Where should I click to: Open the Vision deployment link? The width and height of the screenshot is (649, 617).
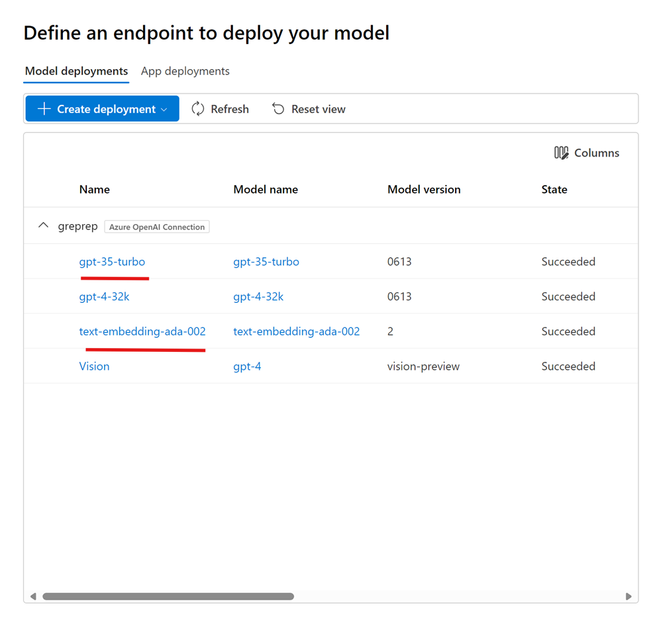point(94,366)
